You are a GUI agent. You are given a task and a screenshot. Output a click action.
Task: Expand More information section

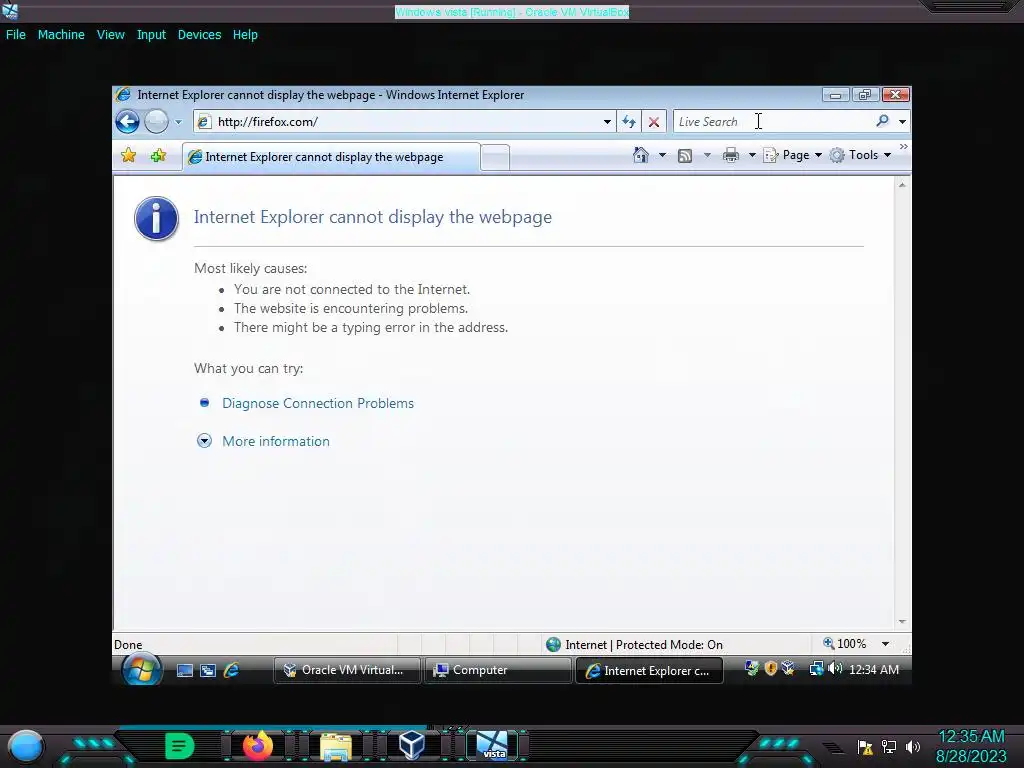[x=204, y=441]
